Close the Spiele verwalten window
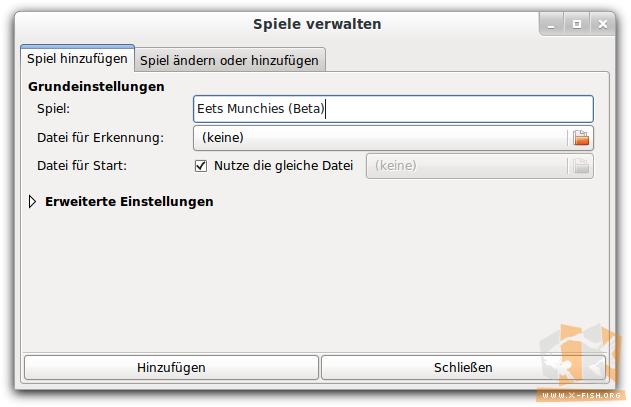The width and height of the screenshot is (631, 407). click(x=602, y=24)
